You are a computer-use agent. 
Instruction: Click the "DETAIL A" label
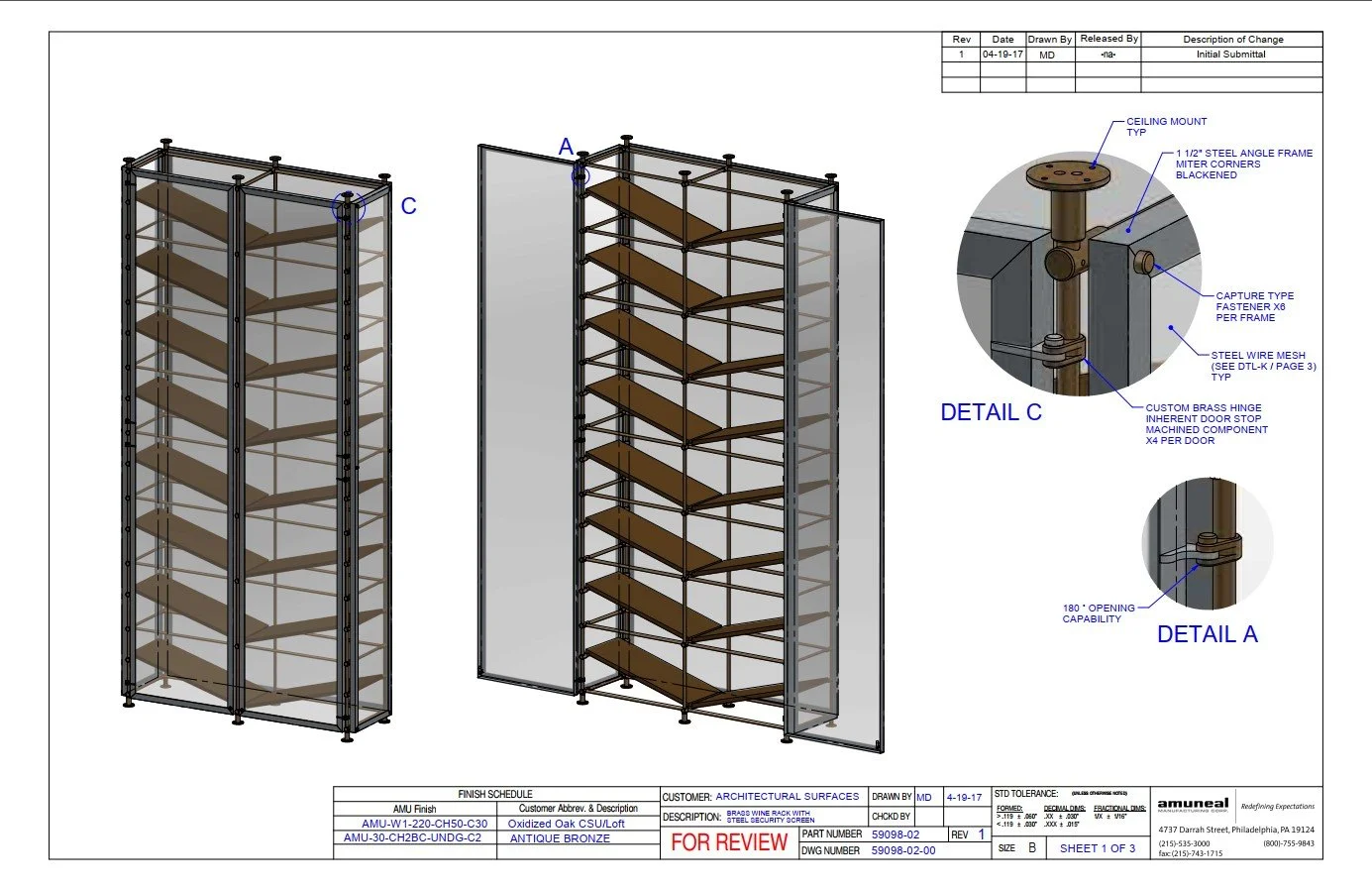coord(1207,634)
